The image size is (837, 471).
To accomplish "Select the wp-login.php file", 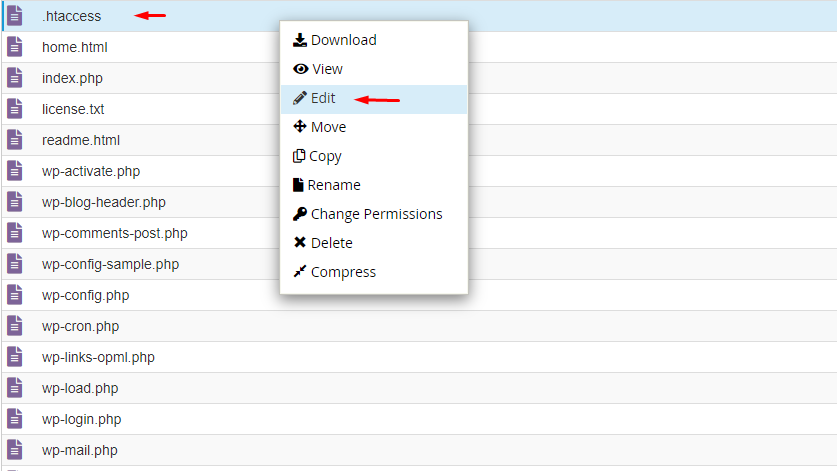I will (418, 419).
